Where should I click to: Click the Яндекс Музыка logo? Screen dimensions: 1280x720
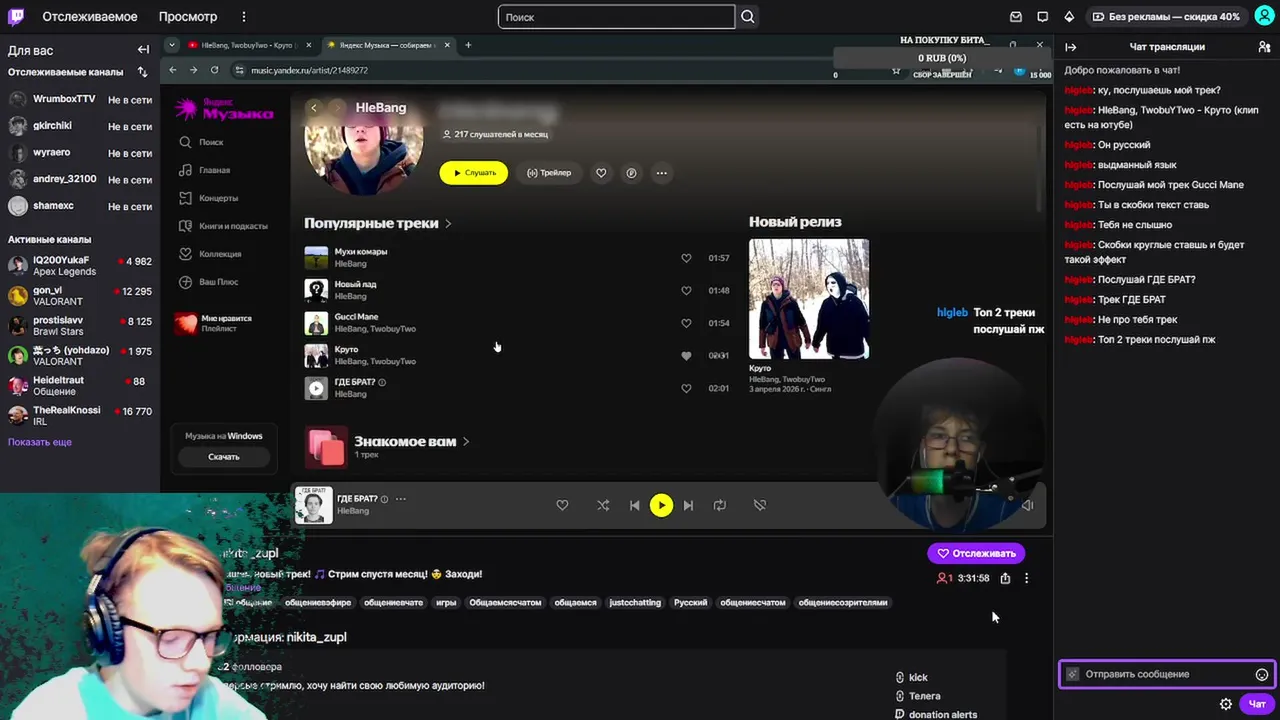[x=224, y=109]
